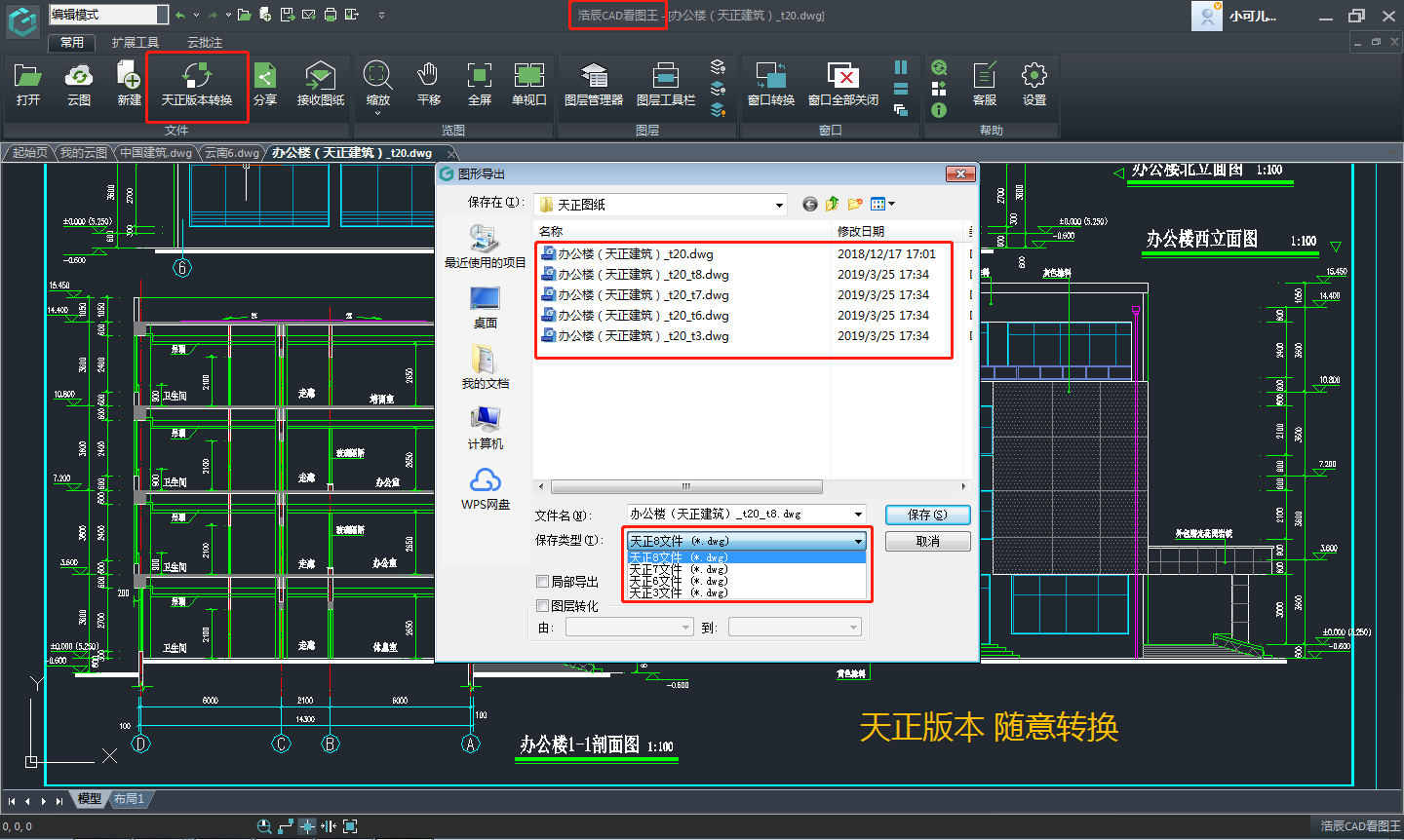Click the status bar magnifier zoom icon

click(264, 825)
